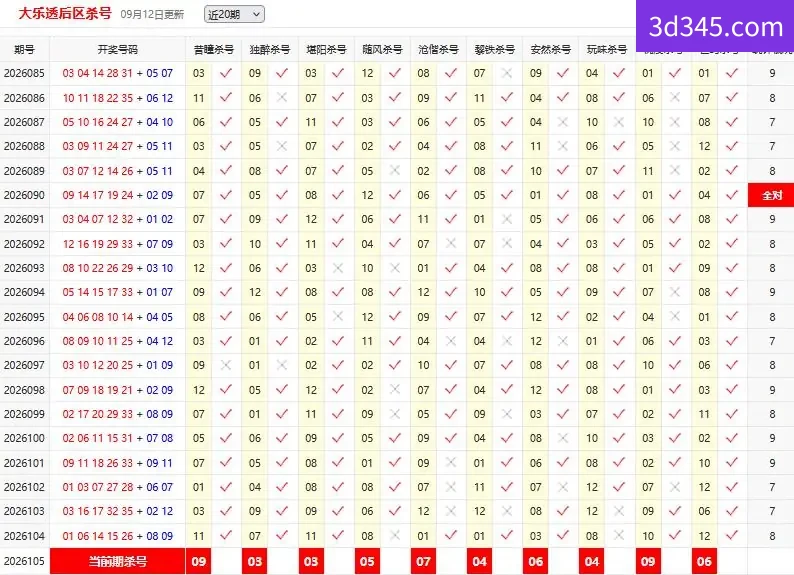Click the red 05 kill-number cell in row 2026105
This screenshot has width=794, height=575.
367,561
